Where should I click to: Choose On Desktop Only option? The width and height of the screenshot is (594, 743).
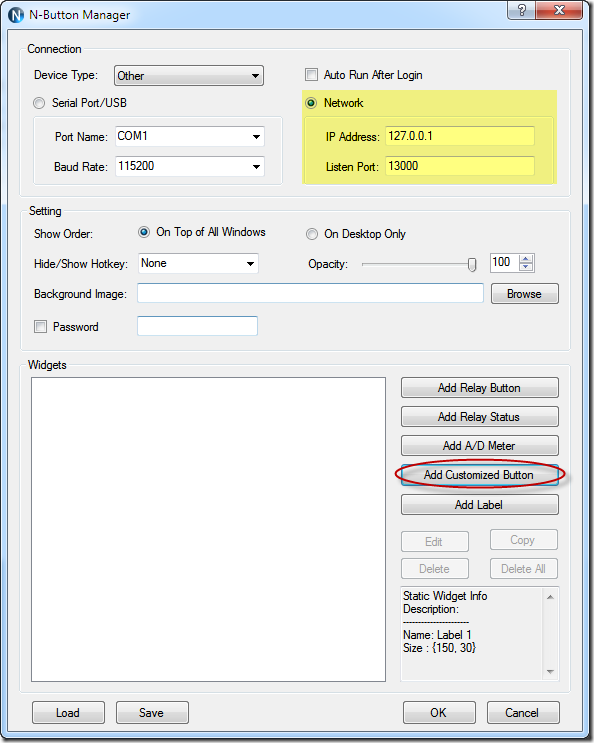click(312, 234)
